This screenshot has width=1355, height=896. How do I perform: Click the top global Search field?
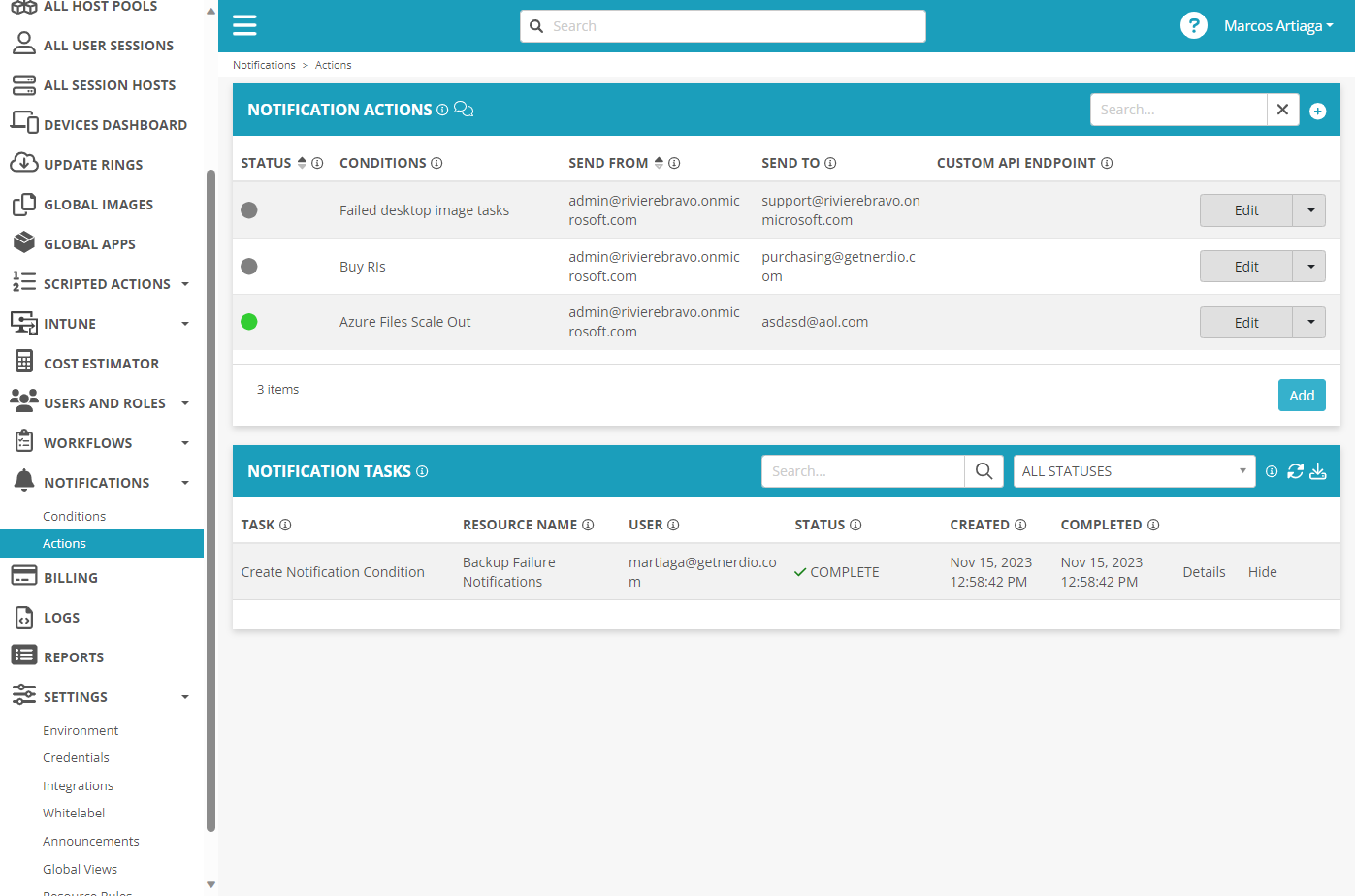tap(723, 26)
